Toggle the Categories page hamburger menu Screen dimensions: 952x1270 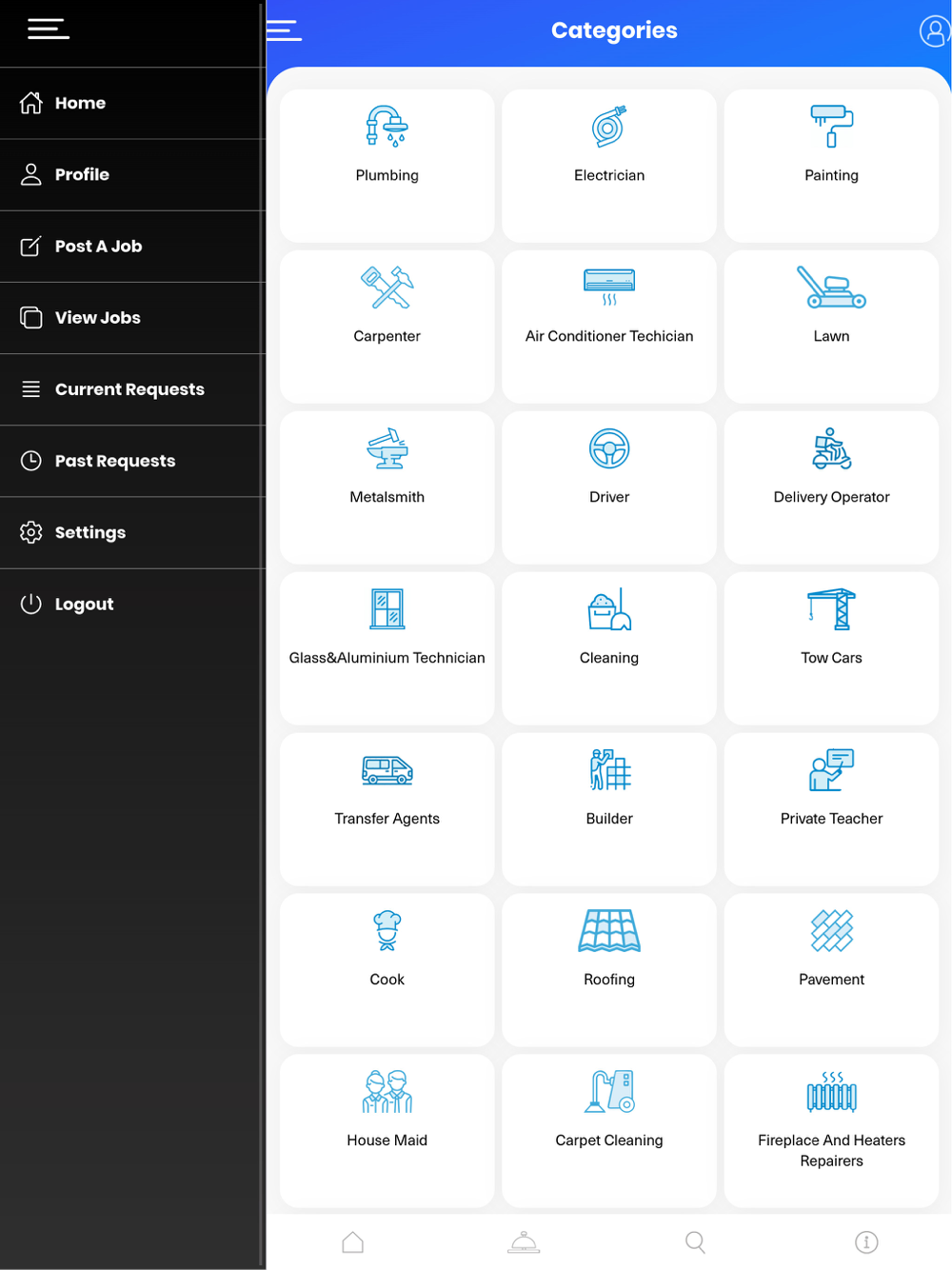pyautogui.click(x=284, y=30)
